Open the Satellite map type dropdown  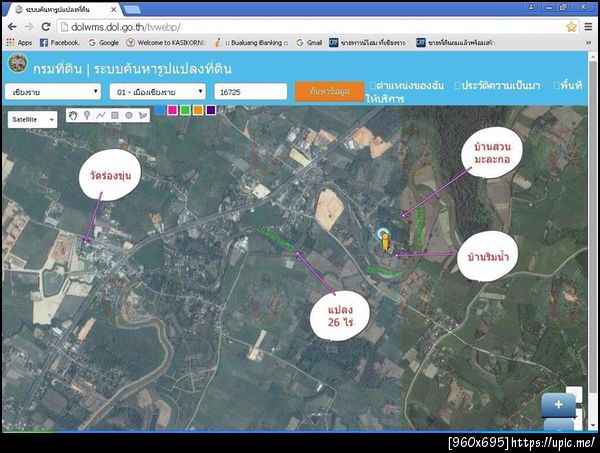33,120
